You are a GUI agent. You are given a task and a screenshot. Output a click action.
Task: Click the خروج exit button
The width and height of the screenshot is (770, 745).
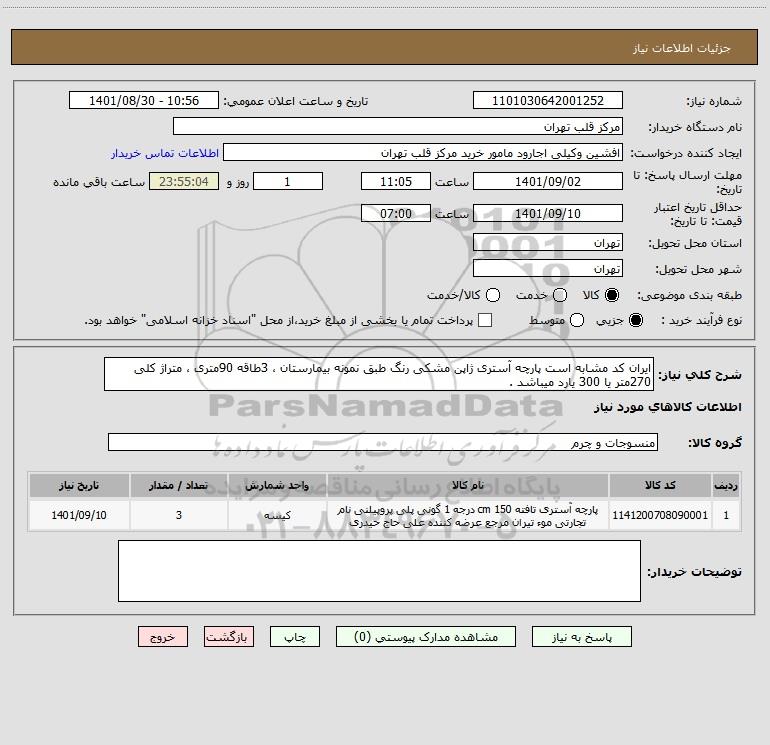163,637
